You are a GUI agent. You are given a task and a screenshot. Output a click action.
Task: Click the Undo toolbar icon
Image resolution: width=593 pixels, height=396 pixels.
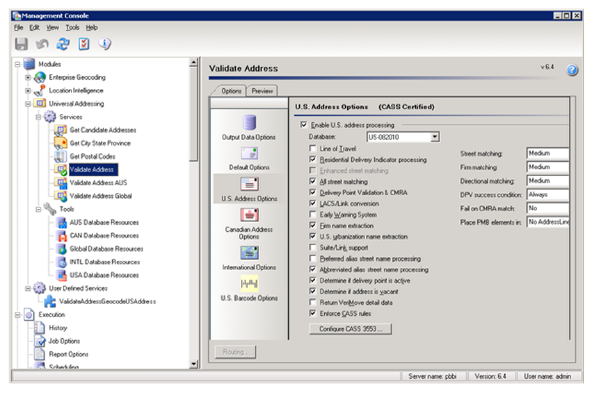tap(42, 44)
